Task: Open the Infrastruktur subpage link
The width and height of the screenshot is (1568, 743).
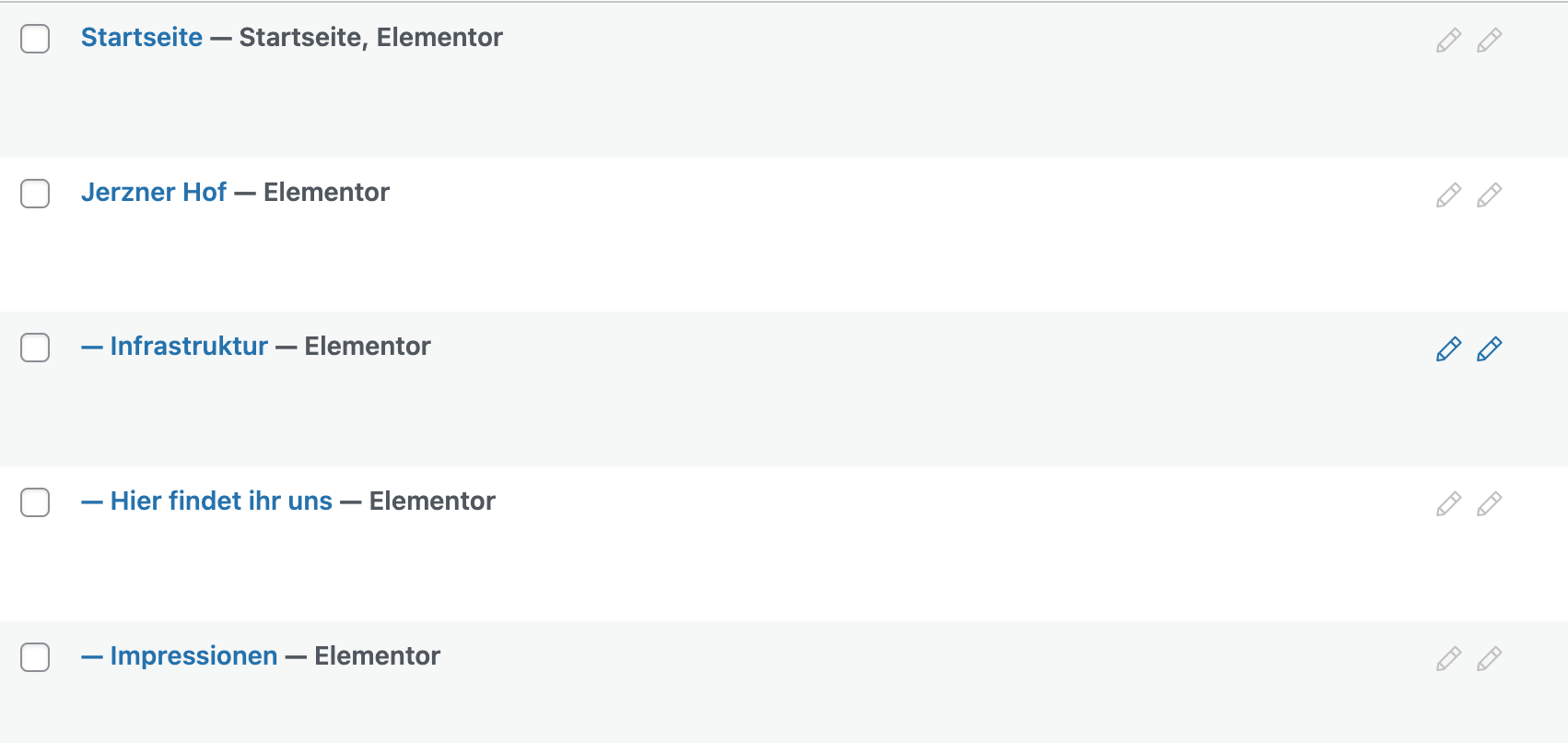Action: point(189,346)
